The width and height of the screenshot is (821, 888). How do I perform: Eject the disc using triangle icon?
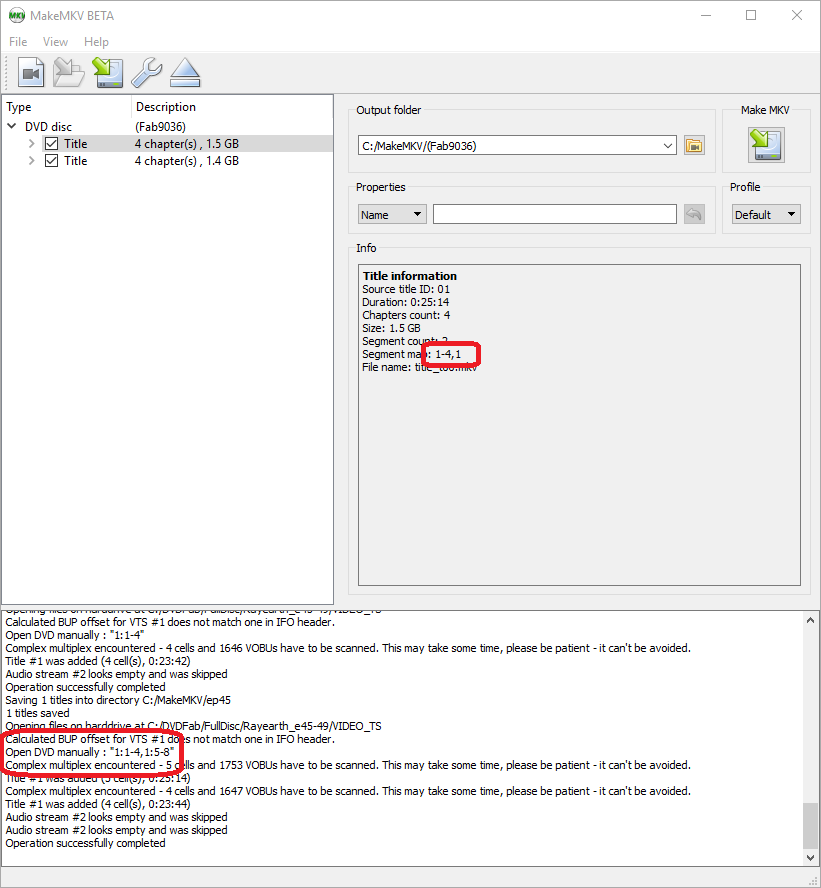[185, 72]
